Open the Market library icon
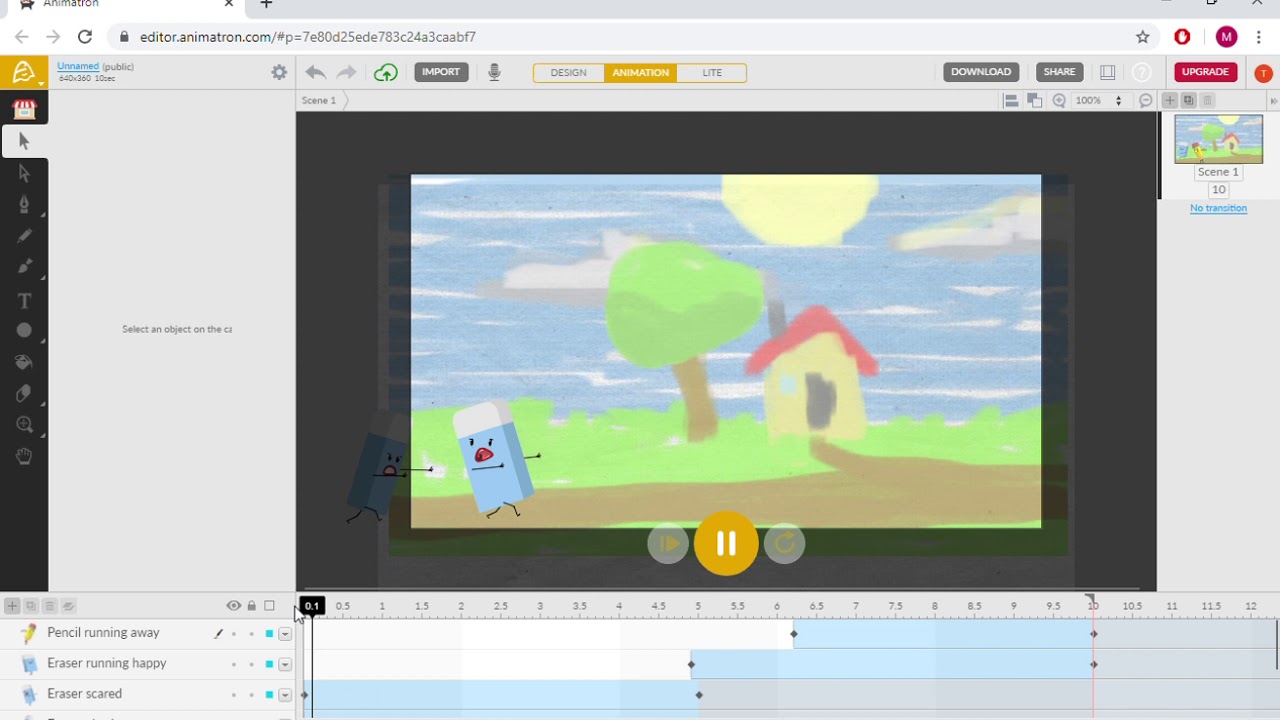This screenshot has height=720, width=1280. tap(24, 109)
